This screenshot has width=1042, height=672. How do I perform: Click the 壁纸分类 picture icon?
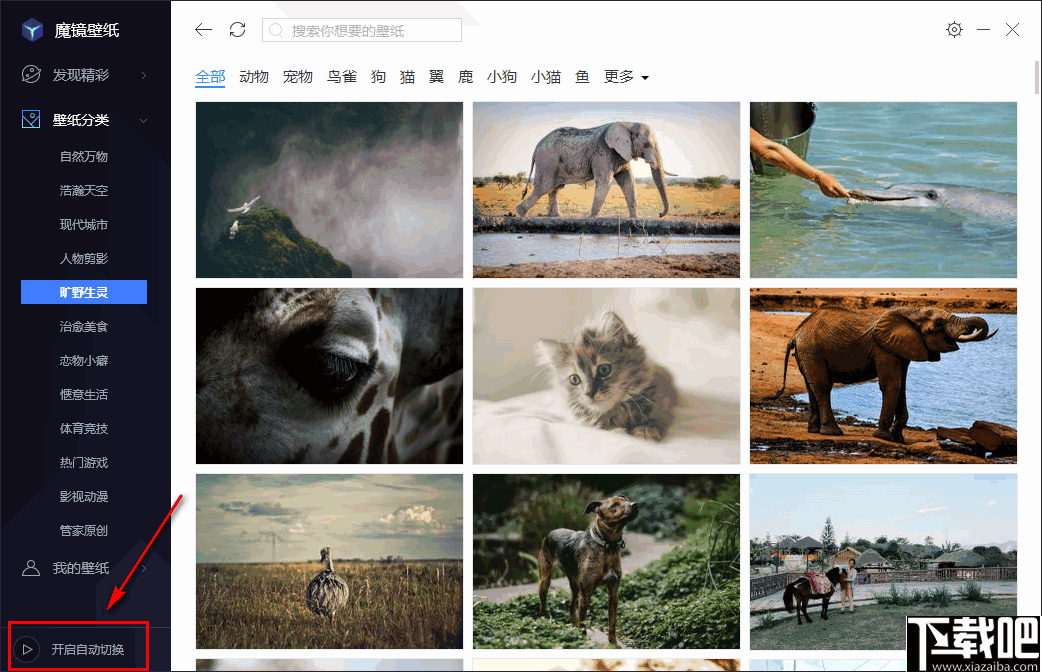[x=32, y=120]
